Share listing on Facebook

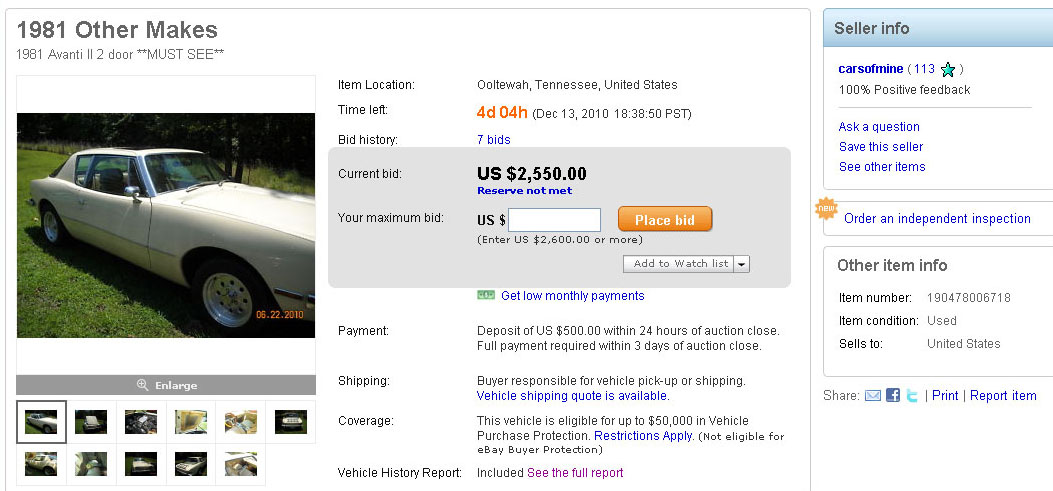pos(893,396)
